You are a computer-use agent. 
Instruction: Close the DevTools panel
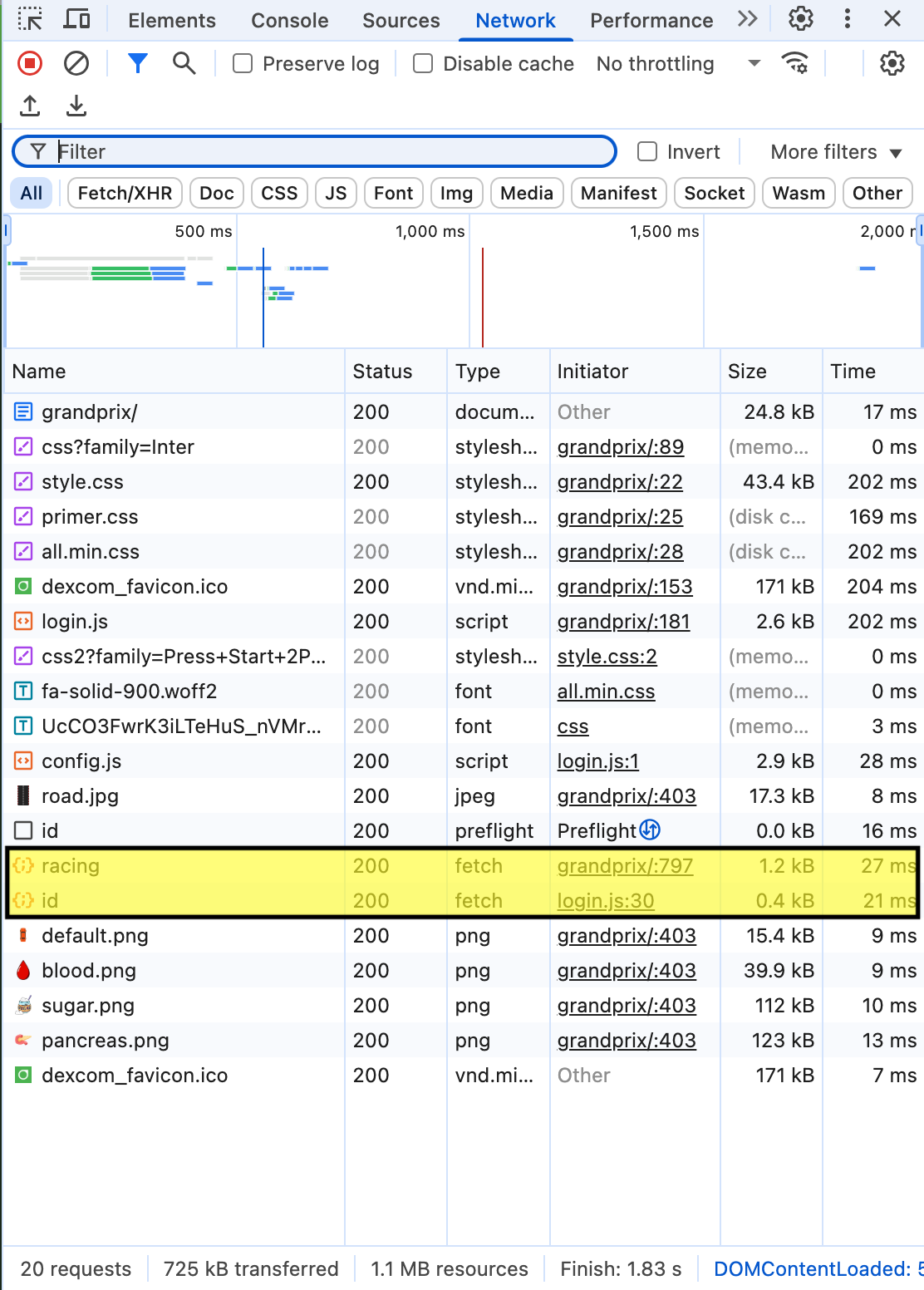[x=892, y=19]
